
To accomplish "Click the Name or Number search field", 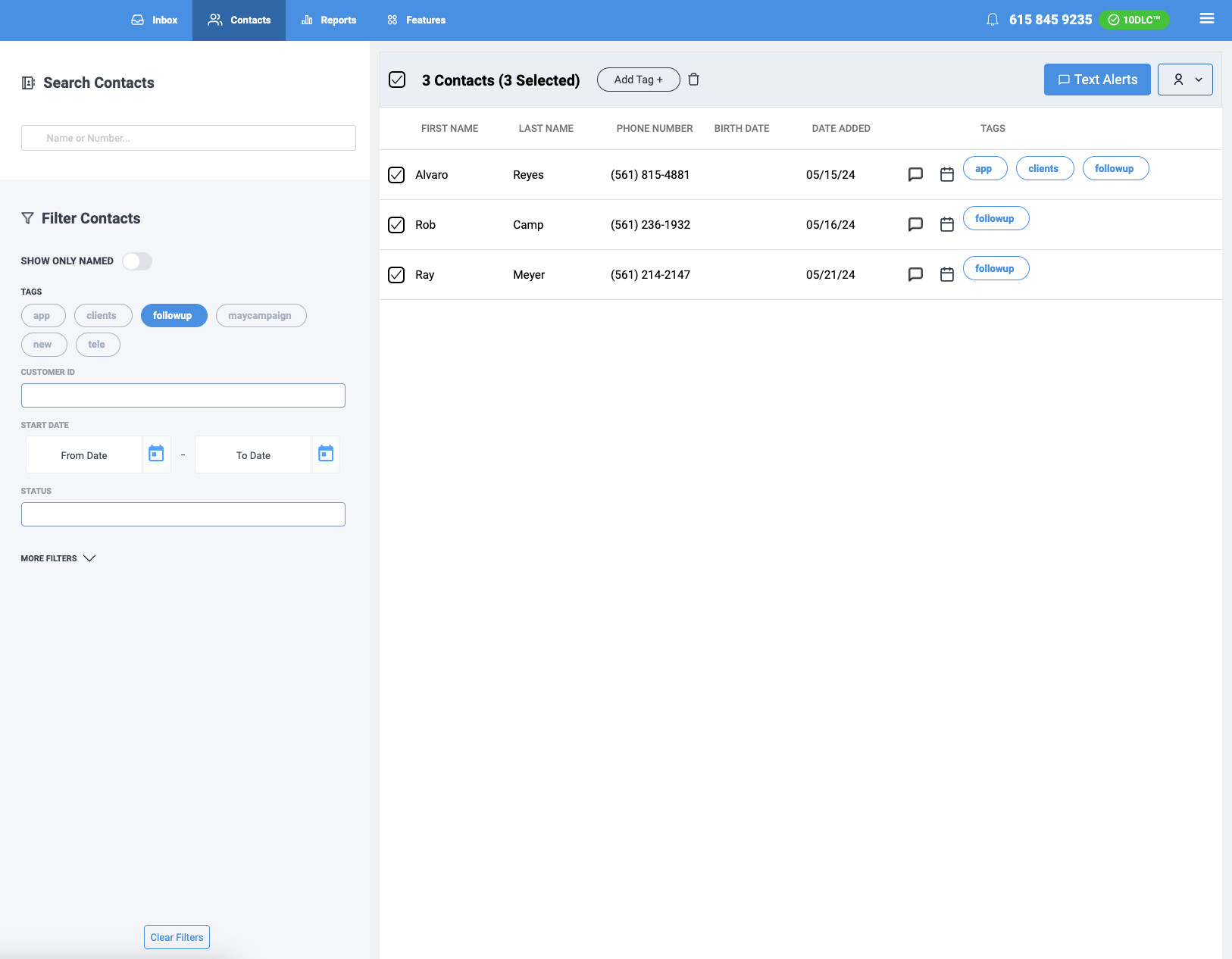I will point(189,138).
